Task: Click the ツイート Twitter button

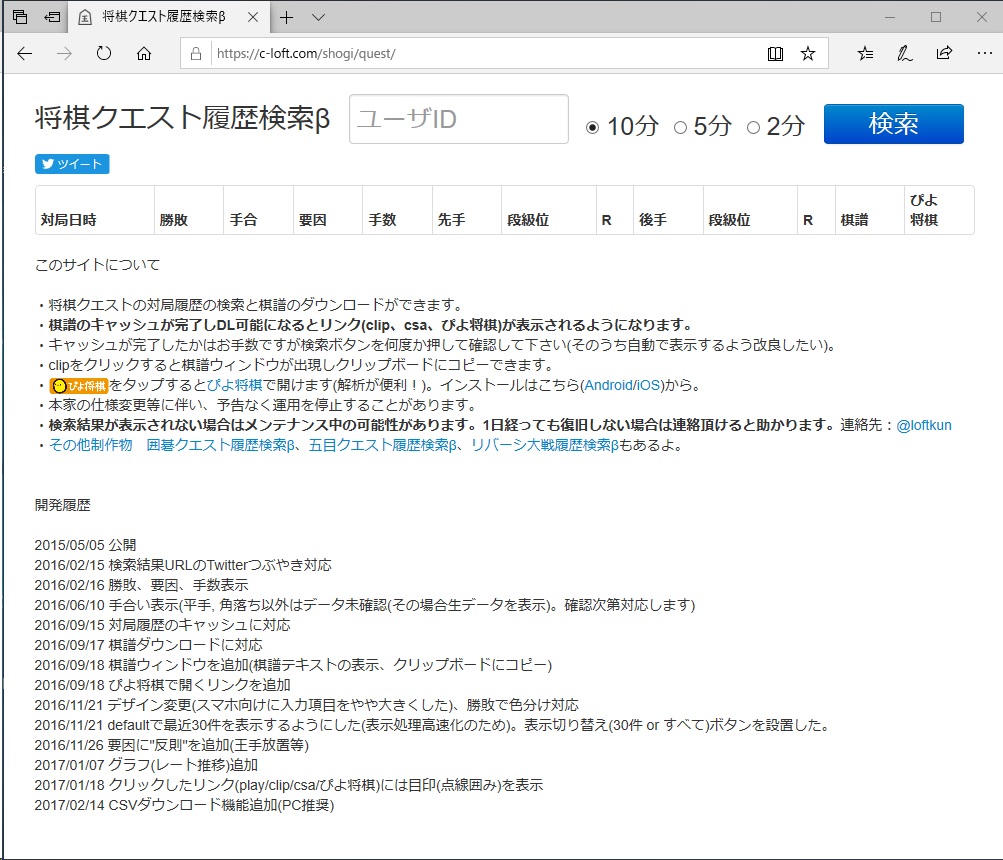Action: [x=72, y=164]
